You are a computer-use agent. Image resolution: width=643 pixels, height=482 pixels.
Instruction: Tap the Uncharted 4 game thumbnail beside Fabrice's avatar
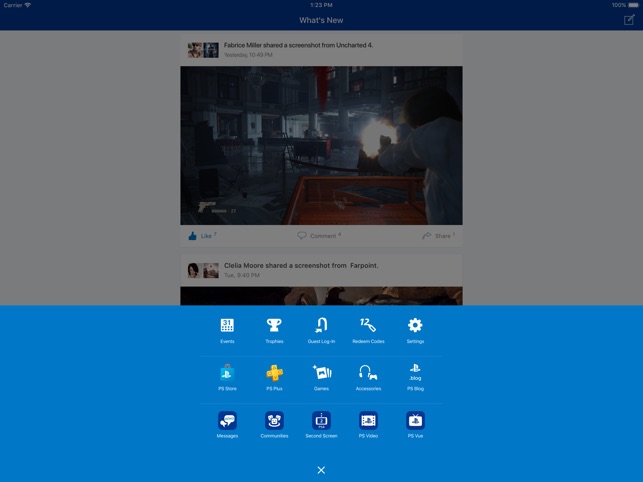click(x=211, y=50)
